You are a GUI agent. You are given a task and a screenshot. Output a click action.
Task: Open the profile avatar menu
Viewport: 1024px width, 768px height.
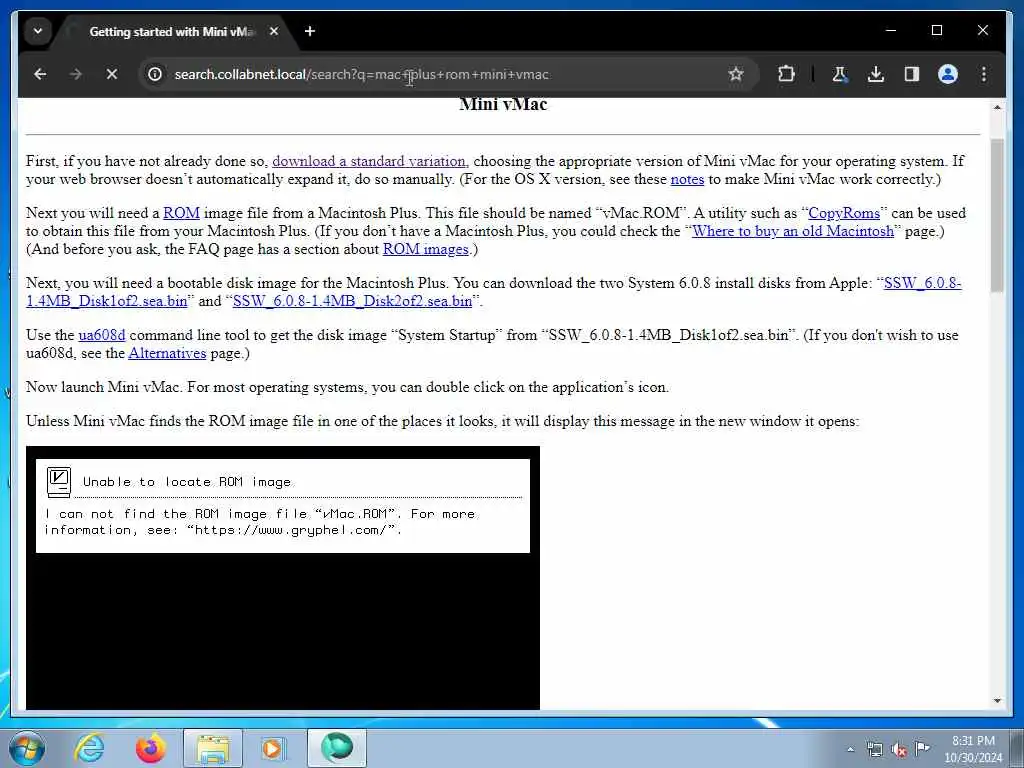point(948,74)
